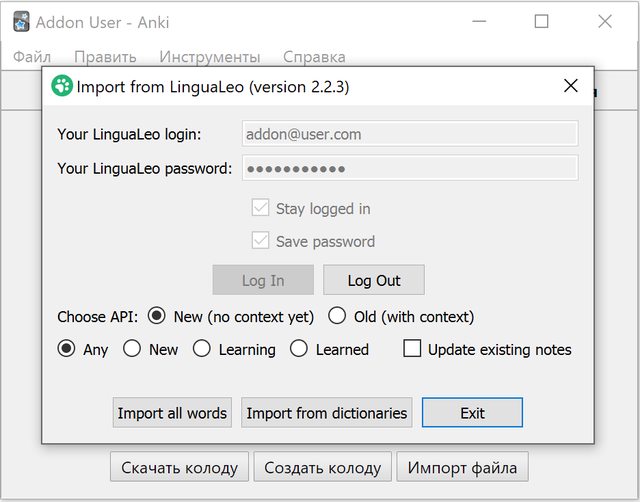640x502 pixels.
Task: Choose the Learned word status radio
Action: 299,349
